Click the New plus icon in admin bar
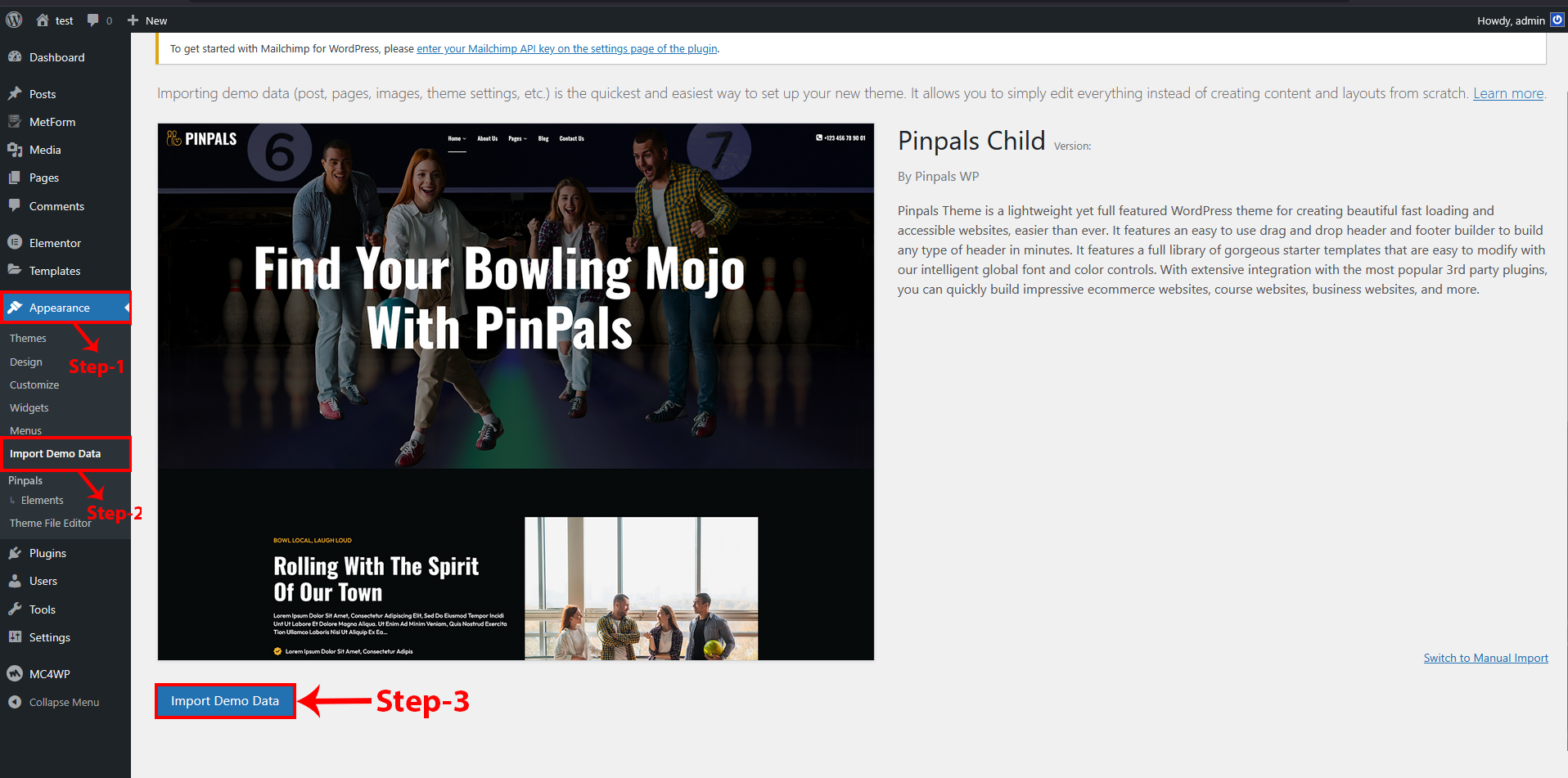1568x778 pixels. pos(133,20)
